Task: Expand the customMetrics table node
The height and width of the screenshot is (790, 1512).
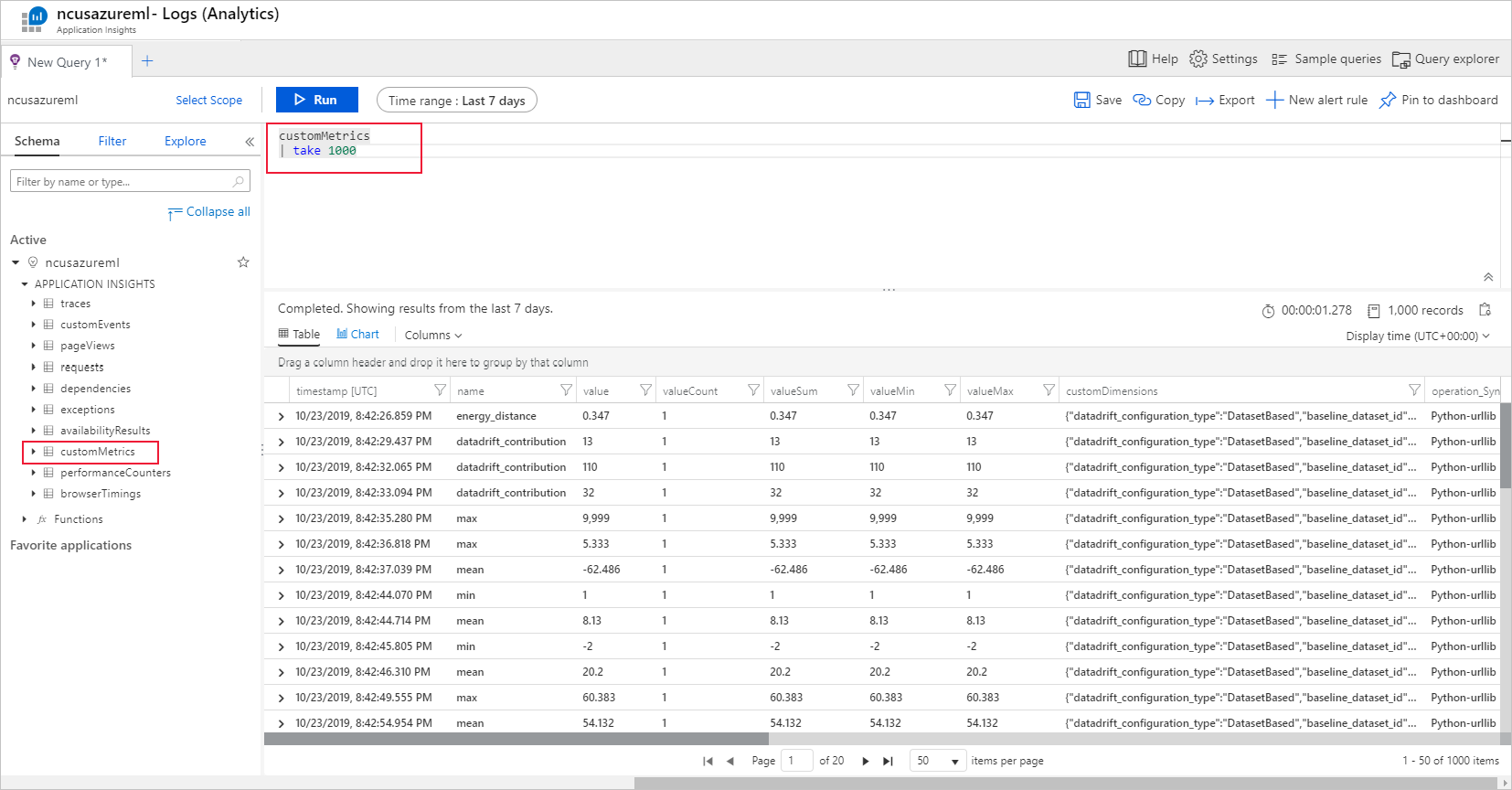Action: (34, 452)
